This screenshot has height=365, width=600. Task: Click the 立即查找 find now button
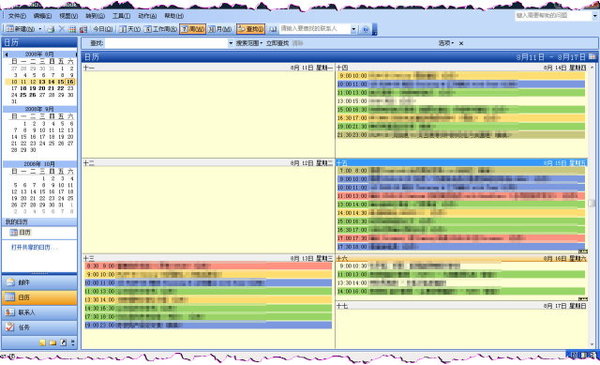click(277, 43)
